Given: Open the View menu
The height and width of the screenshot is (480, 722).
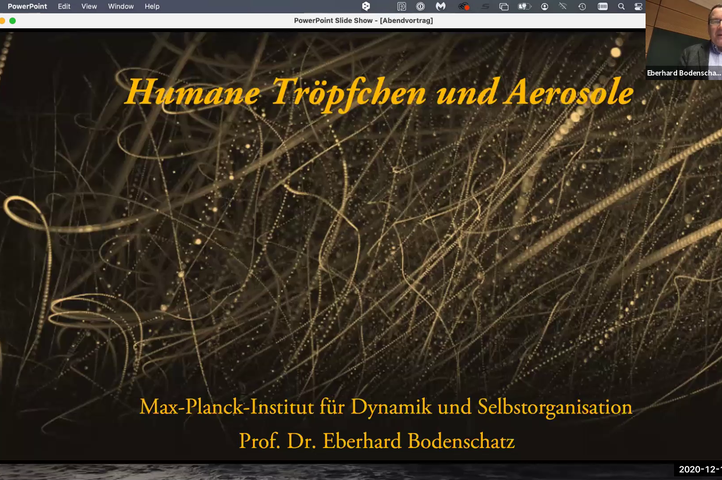Looking at the screenshot, I should [x=89, y=6].
